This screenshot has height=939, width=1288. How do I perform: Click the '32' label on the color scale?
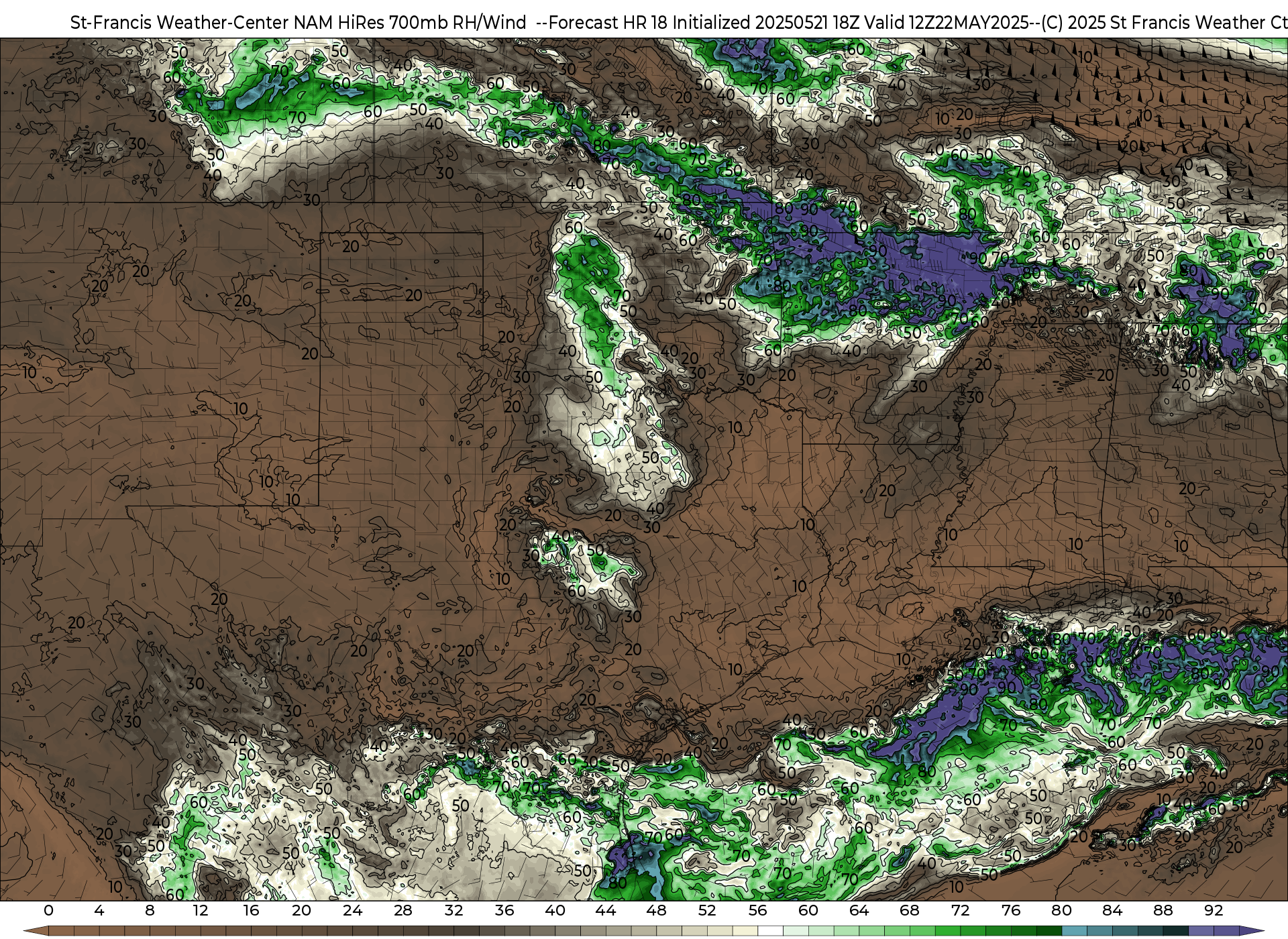click(454, 910)
